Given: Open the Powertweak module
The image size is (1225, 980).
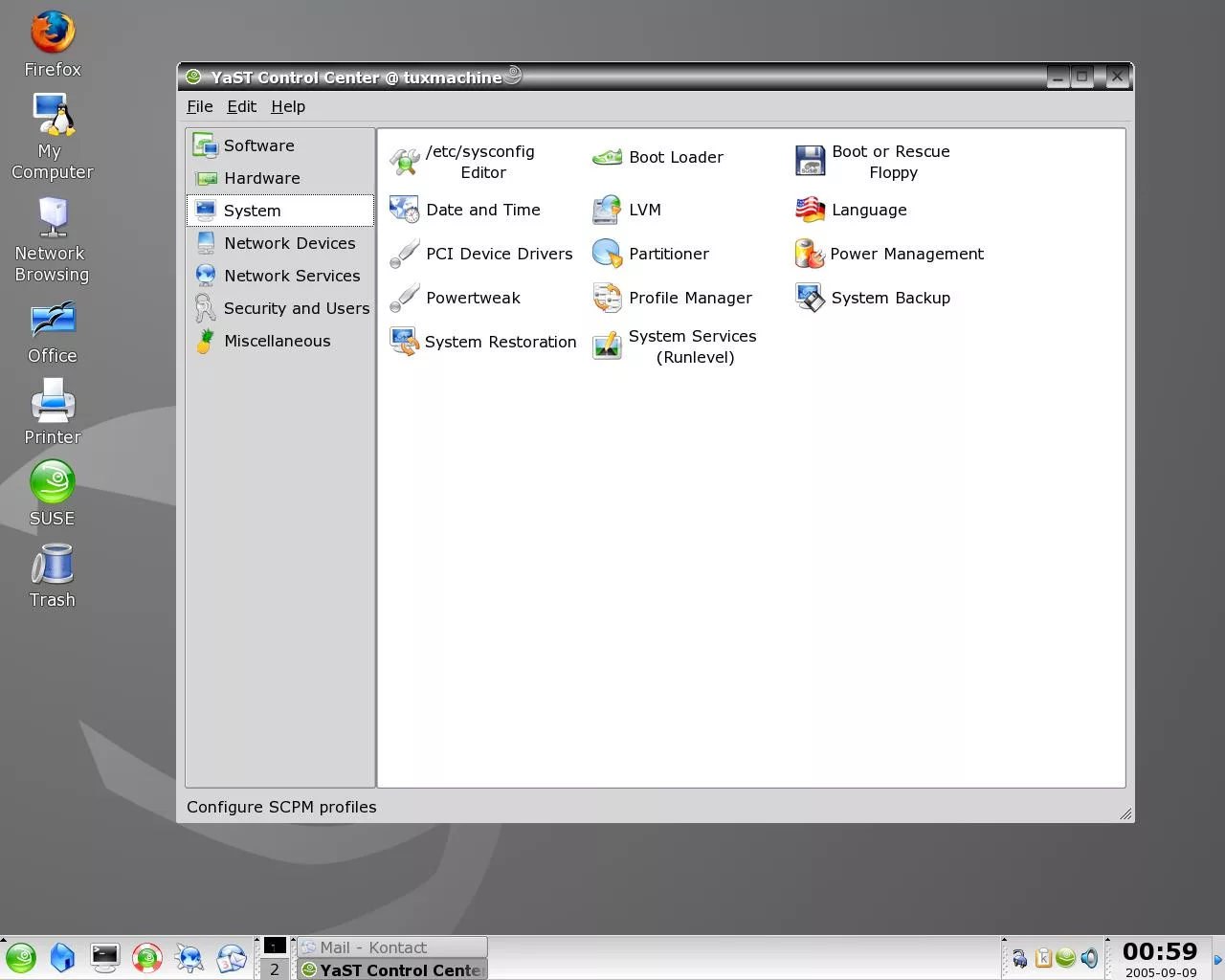Looking at the screenshot, I should pos(455,298).
